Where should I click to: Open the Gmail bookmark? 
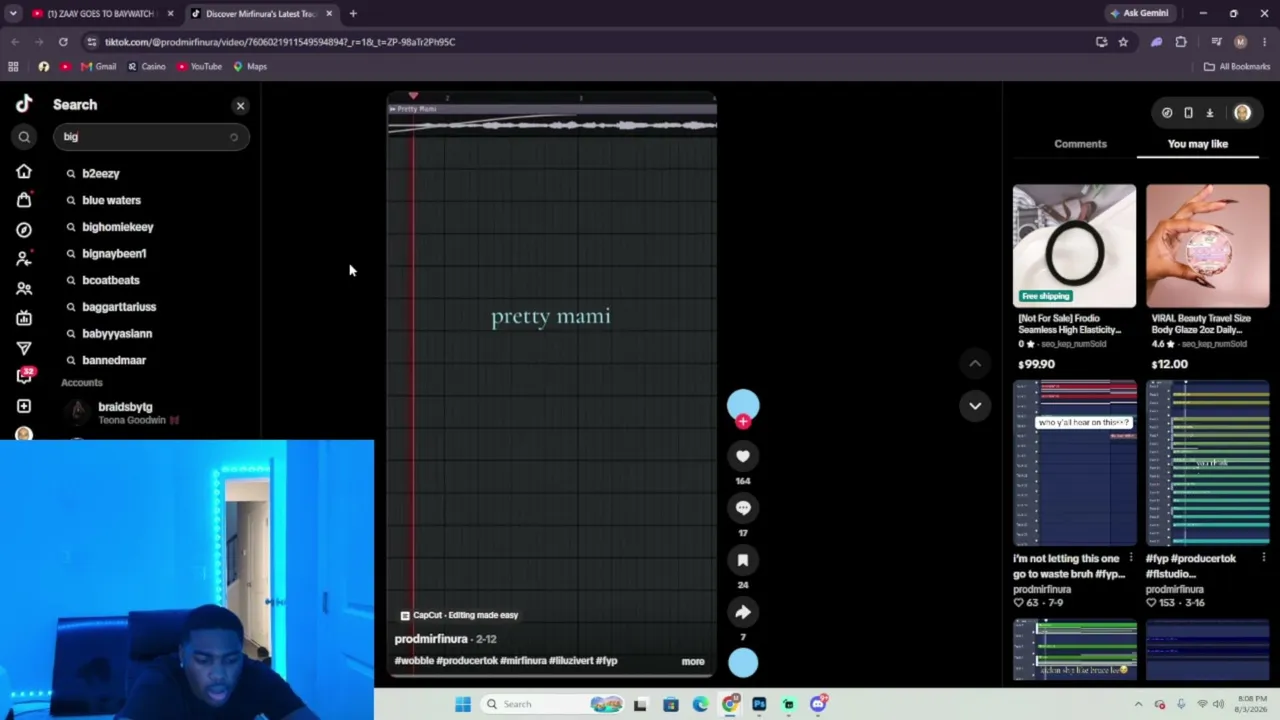pyautogui.click(x=98, y=67)
